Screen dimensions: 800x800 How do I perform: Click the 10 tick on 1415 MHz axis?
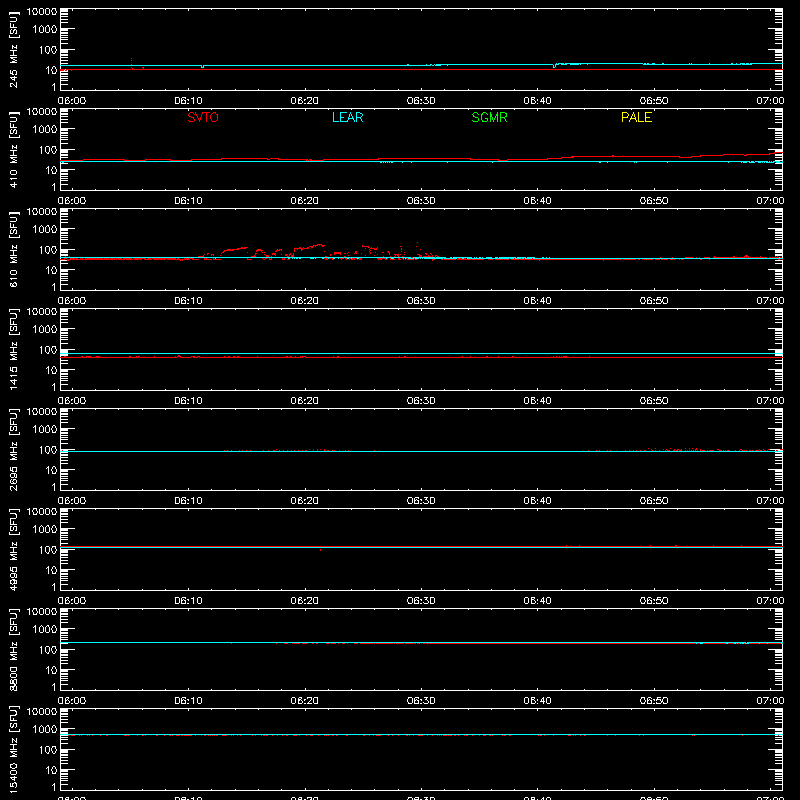[x=51, y=370]
